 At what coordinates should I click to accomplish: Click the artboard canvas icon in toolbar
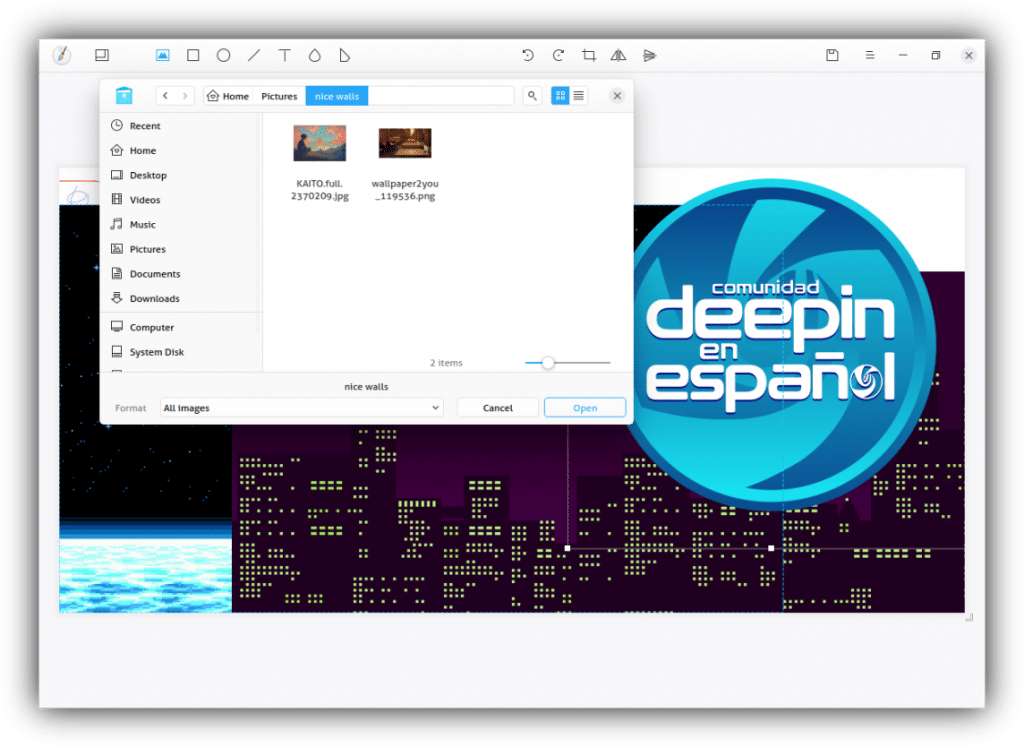tap(102, 56)
